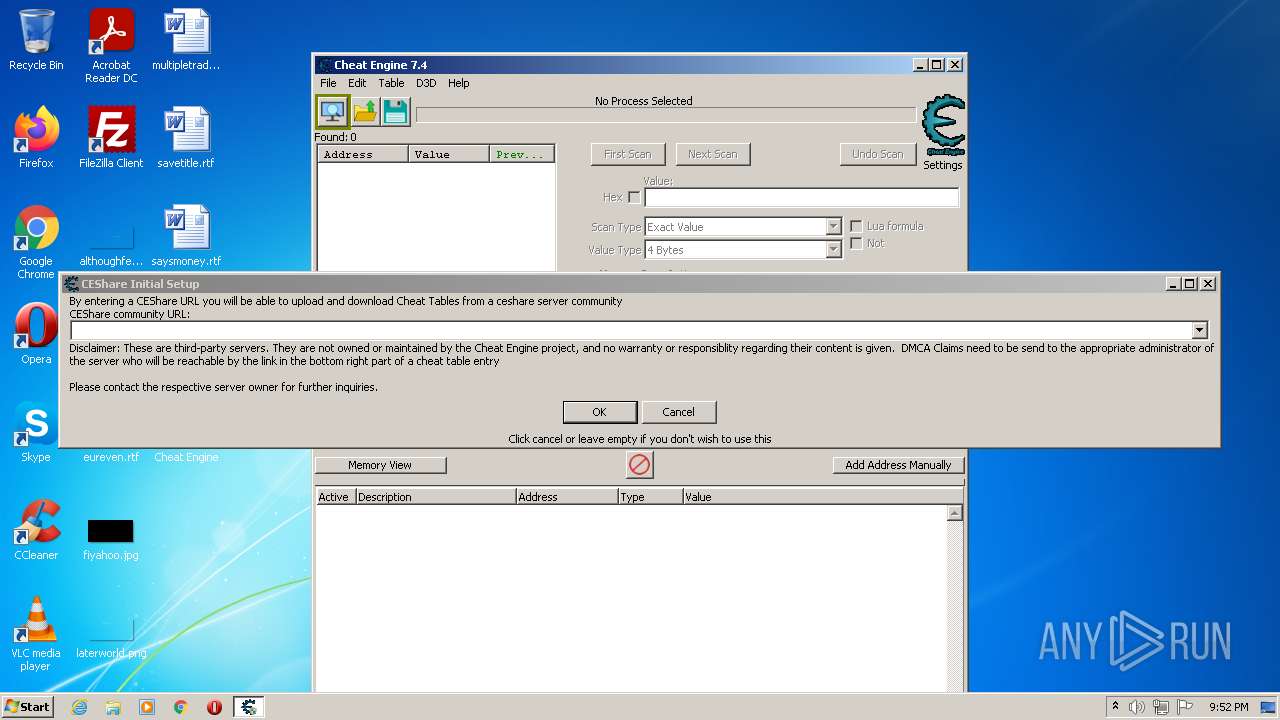Viewport: 1280px width, 720px height.
Task: Expand the CEShare community URL dropdown arrow
Action: tap(1199, 330)
